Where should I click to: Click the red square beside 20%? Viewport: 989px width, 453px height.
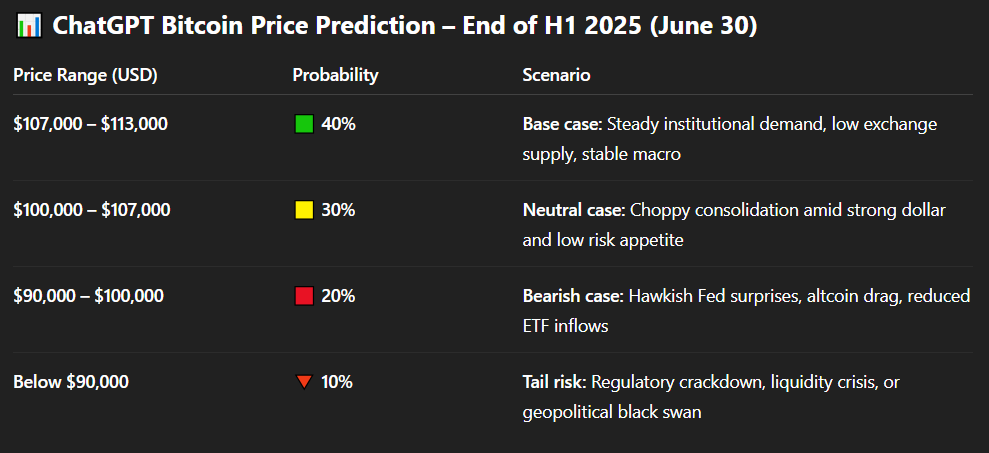tap(304, 296)
